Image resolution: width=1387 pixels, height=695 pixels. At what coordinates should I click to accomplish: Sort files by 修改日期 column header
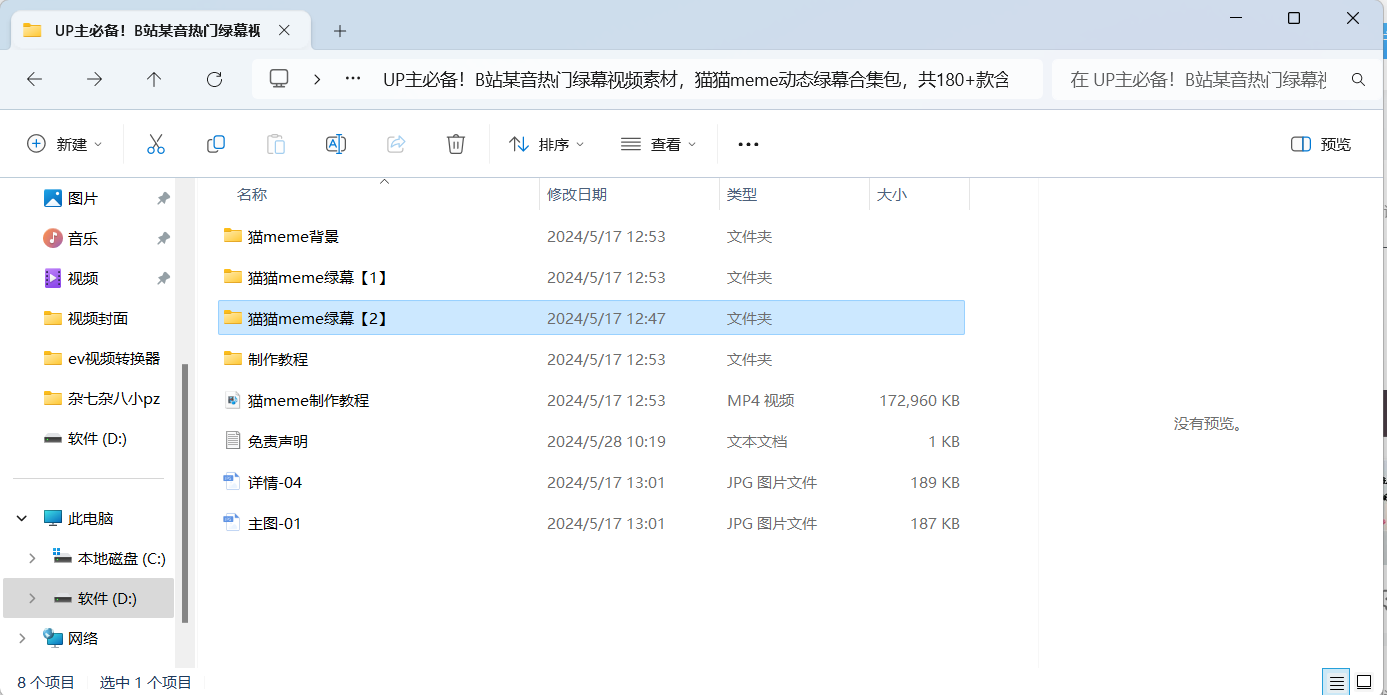577,195
